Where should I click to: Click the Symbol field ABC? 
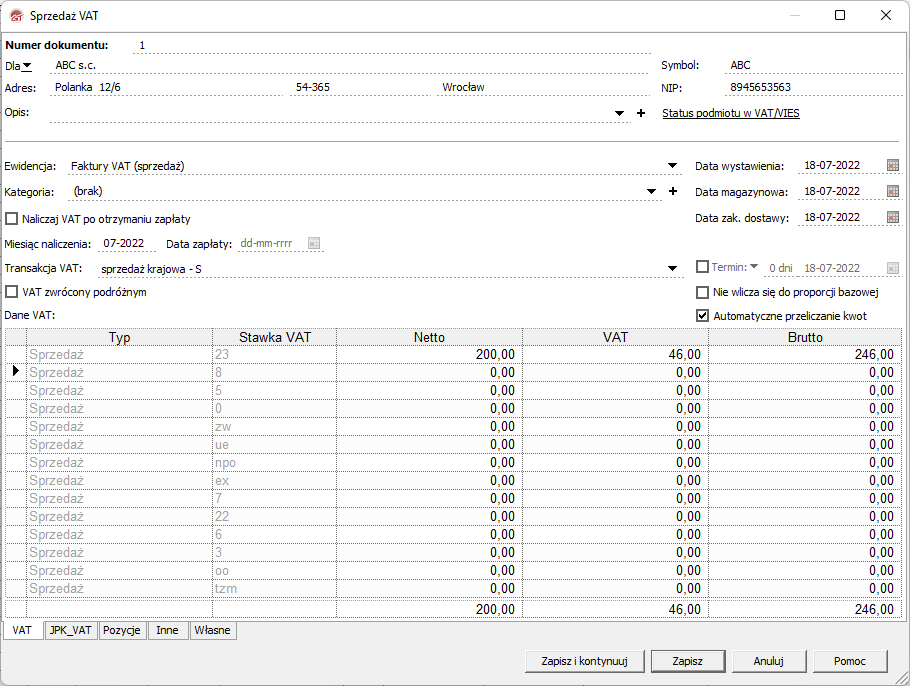click(x=814, y=65)
